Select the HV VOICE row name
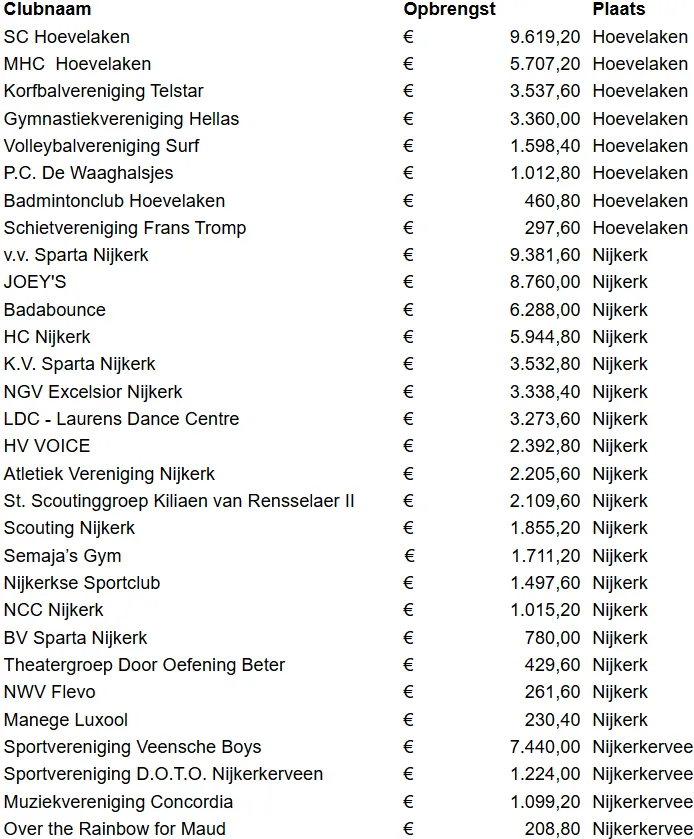The image size is (694, 839). [x=47, y=446]
